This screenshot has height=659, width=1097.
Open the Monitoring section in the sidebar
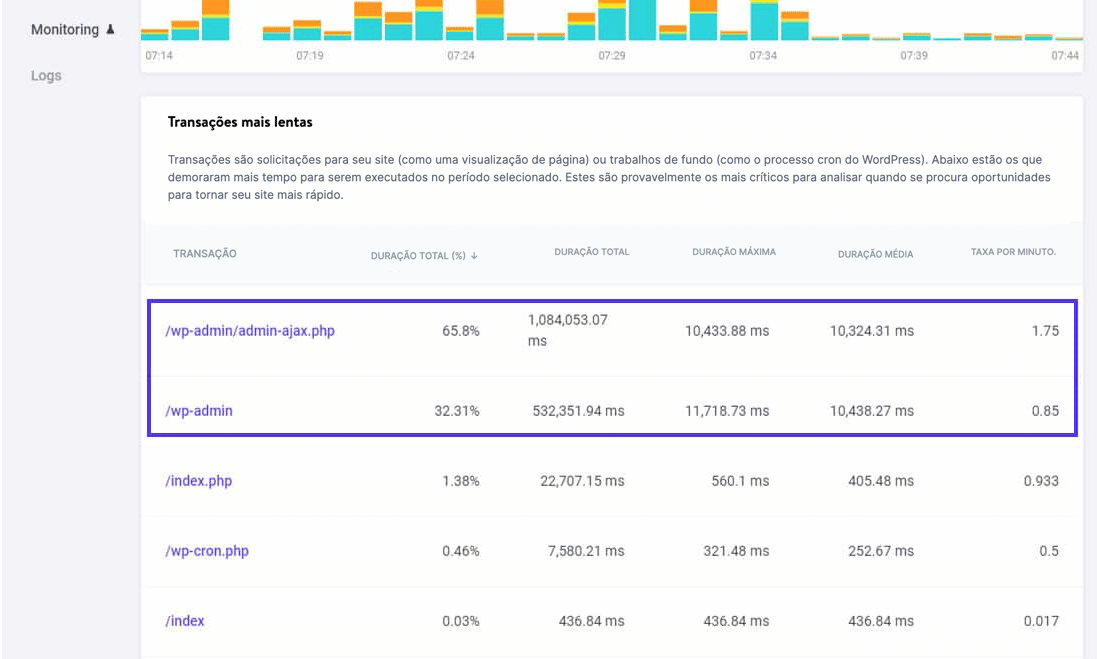point(64,29)
